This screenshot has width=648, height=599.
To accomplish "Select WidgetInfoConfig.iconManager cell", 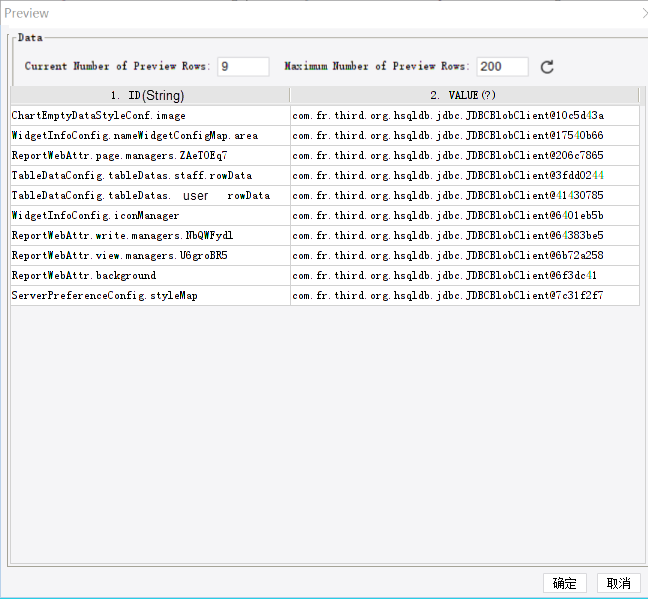I will [150, 215].
